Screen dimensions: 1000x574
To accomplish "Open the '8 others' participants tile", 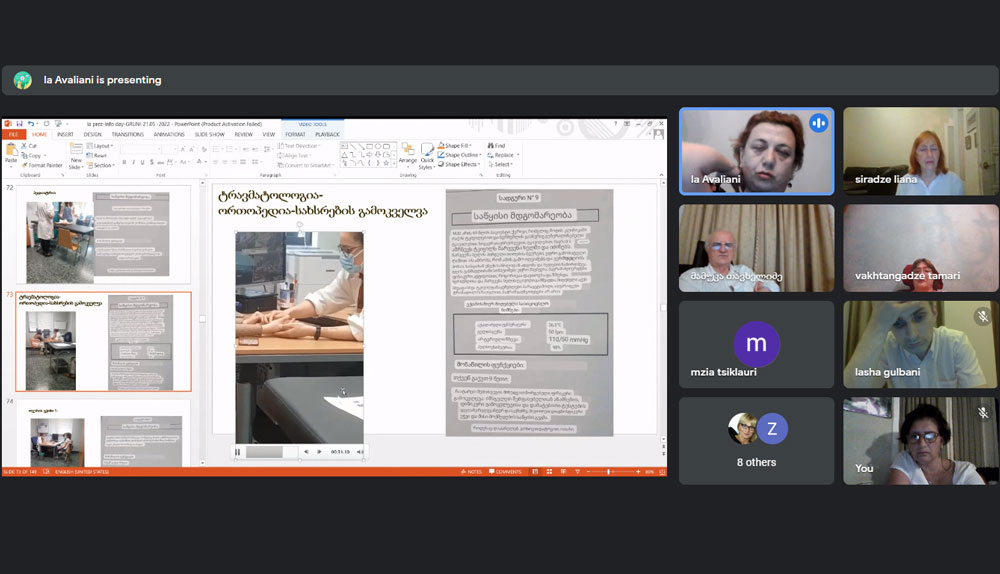I will tap(756, 440).
